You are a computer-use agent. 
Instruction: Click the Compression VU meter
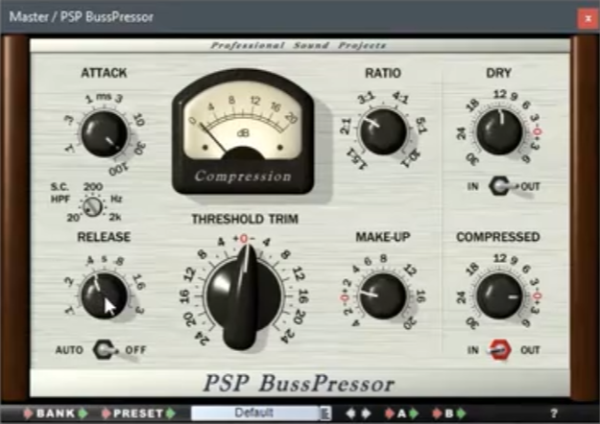tap(243, 132)
